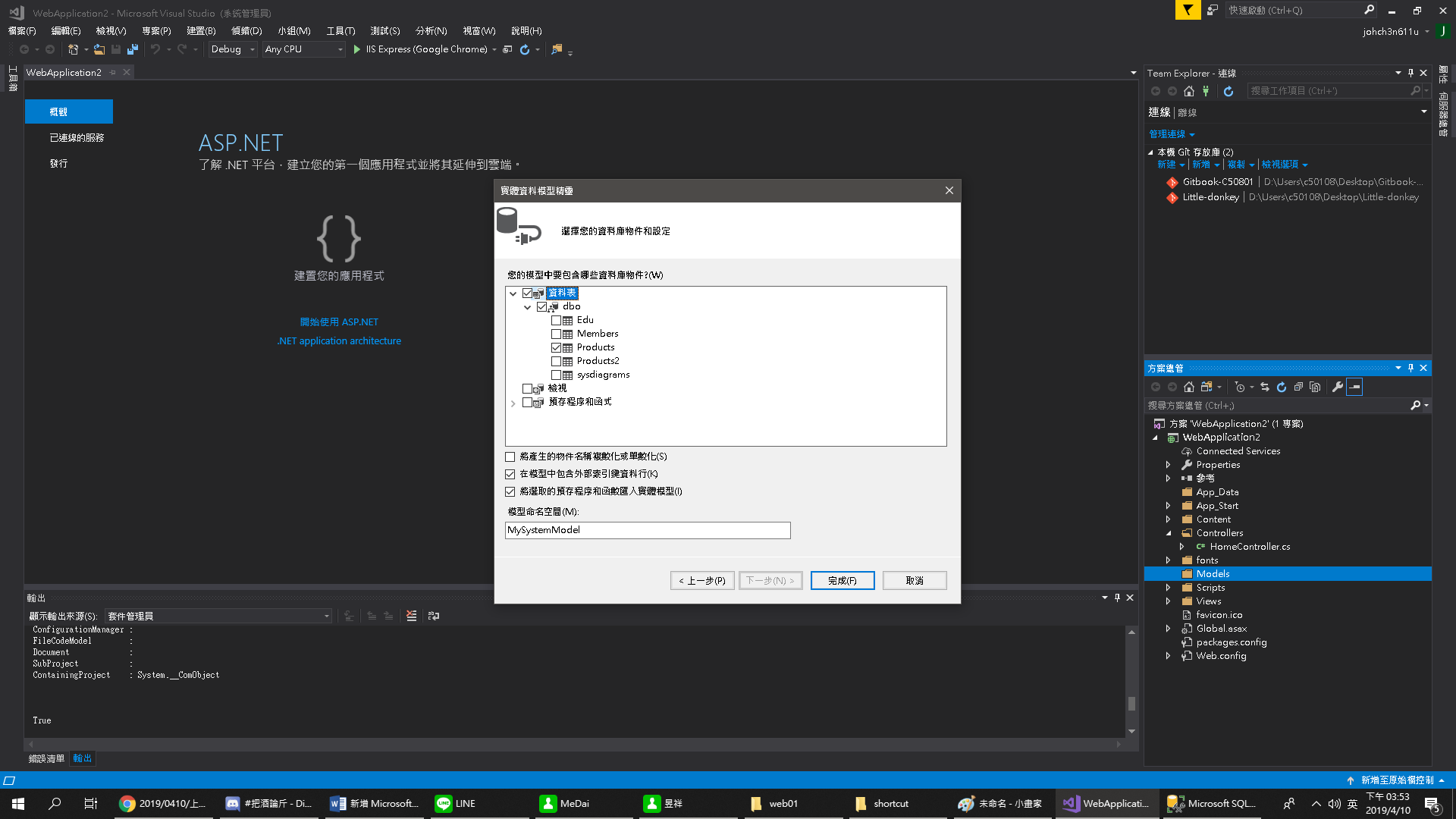The width and height of the screenshot is (1456, 819).
Task: Click the New Project toolbar icon
Action: click(73, 49)
